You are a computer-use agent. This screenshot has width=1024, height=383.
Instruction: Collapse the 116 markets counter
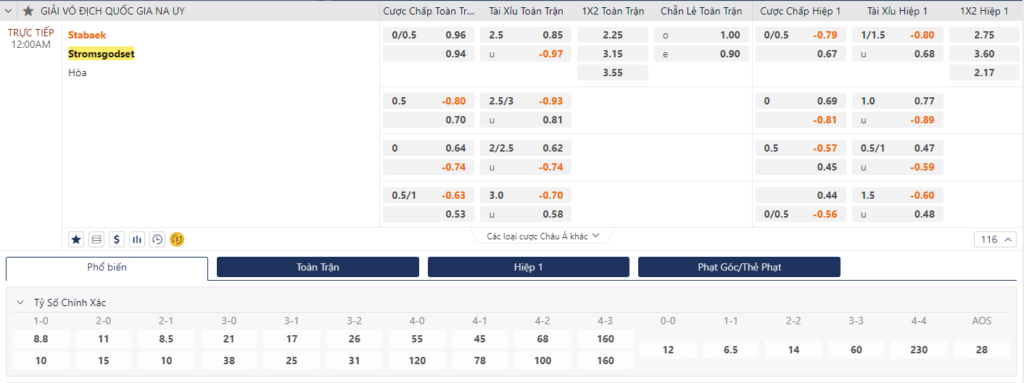pyautogui.click(x=995, y=239)
